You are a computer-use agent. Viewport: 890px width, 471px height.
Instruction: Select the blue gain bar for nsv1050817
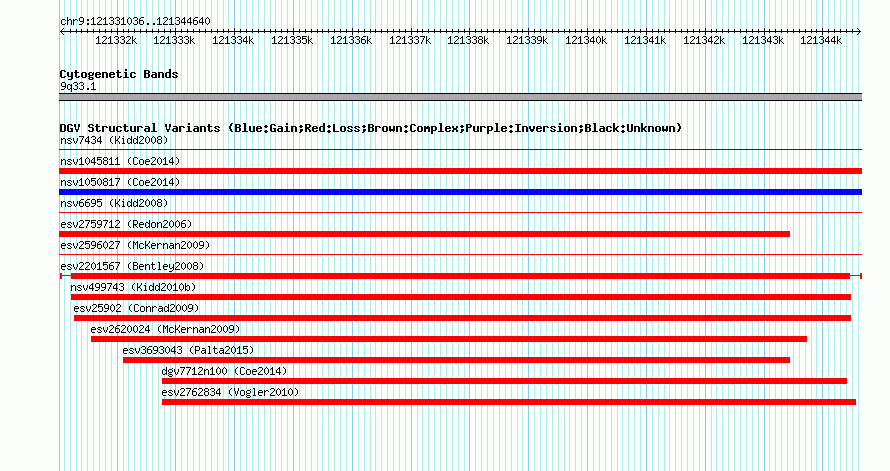pos(460,192)
